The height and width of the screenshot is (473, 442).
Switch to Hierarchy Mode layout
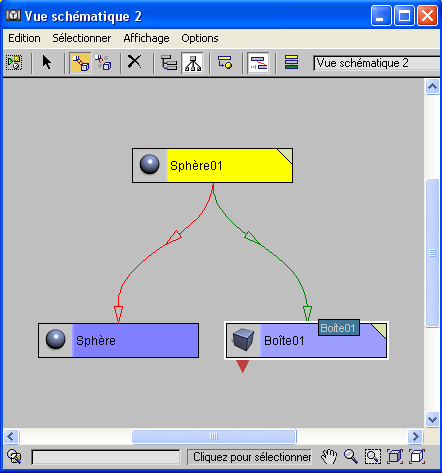coord(169,63)
